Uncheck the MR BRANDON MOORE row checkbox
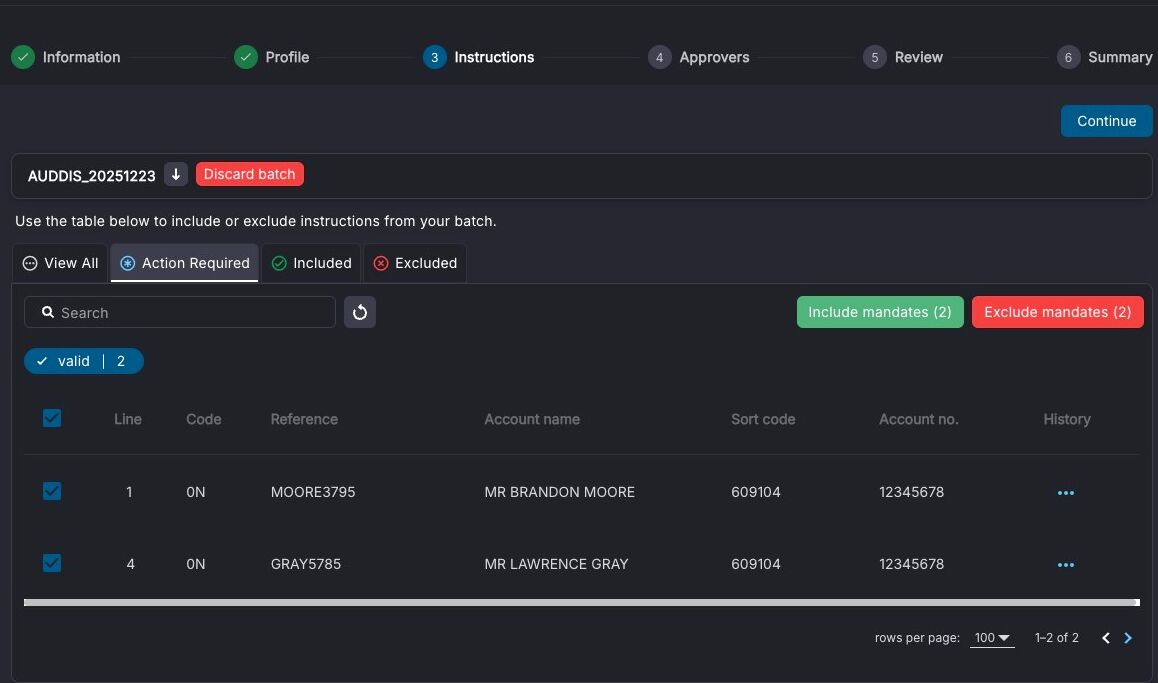The image size is (1158, 683). pyautogui.click(x=52, y=491)
